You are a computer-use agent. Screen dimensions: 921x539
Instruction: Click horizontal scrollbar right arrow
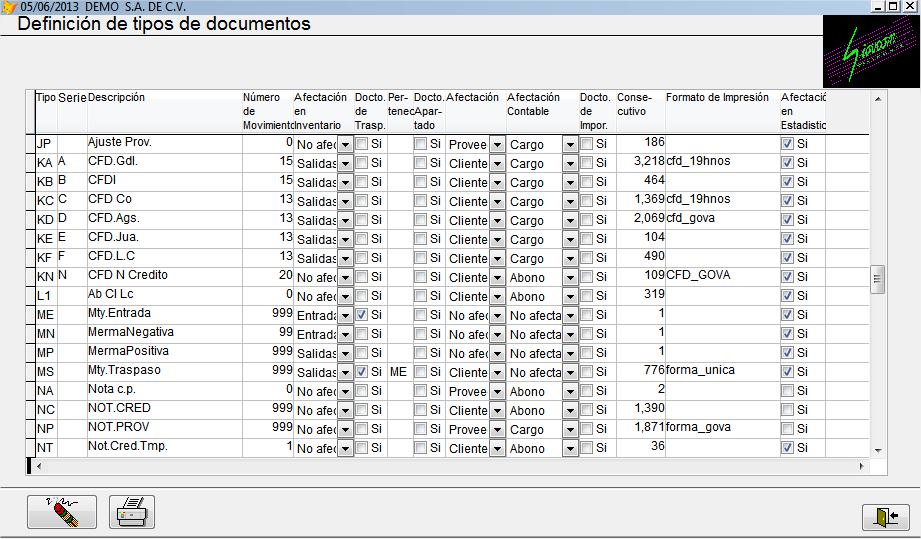click(862, 466)
